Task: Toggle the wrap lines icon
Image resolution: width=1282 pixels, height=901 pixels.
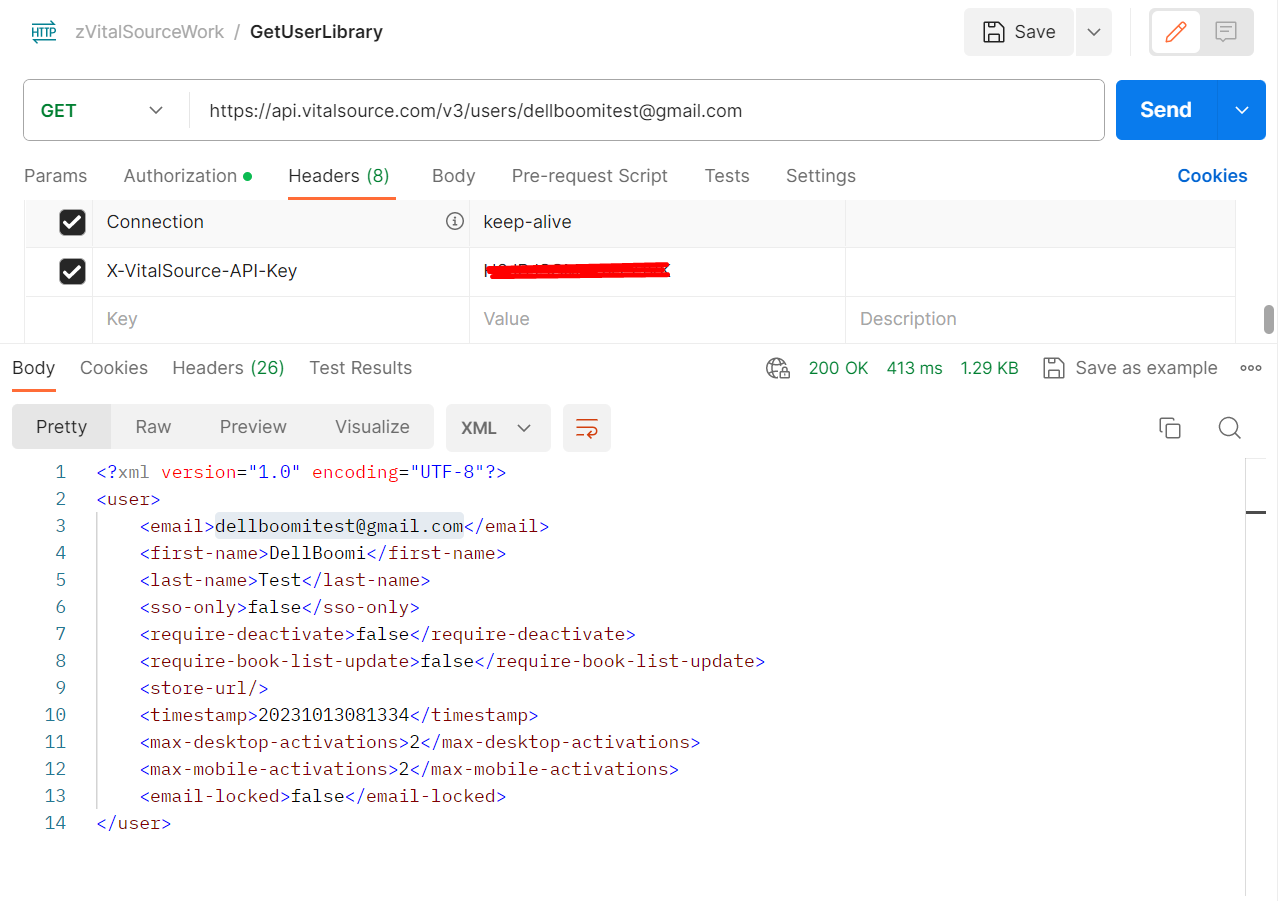Action: (x=587, y=428)
